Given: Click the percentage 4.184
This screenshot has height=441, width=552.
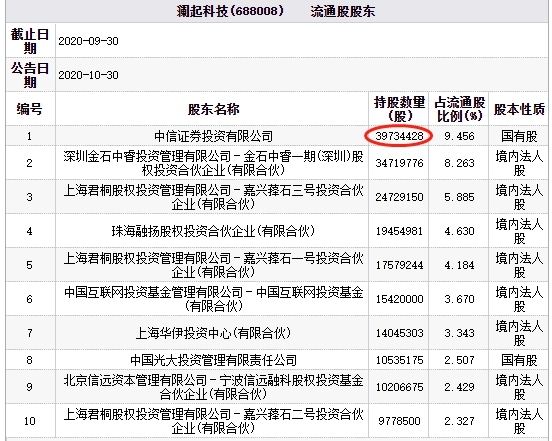Looking at the screenshot, I should pyautogui.click(x=459, y=265).
